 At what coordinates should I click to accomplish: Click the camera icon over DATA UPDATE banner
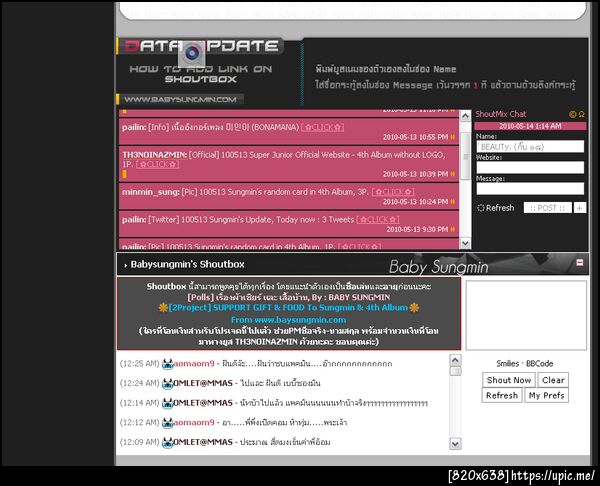click(x=192, y=54)
